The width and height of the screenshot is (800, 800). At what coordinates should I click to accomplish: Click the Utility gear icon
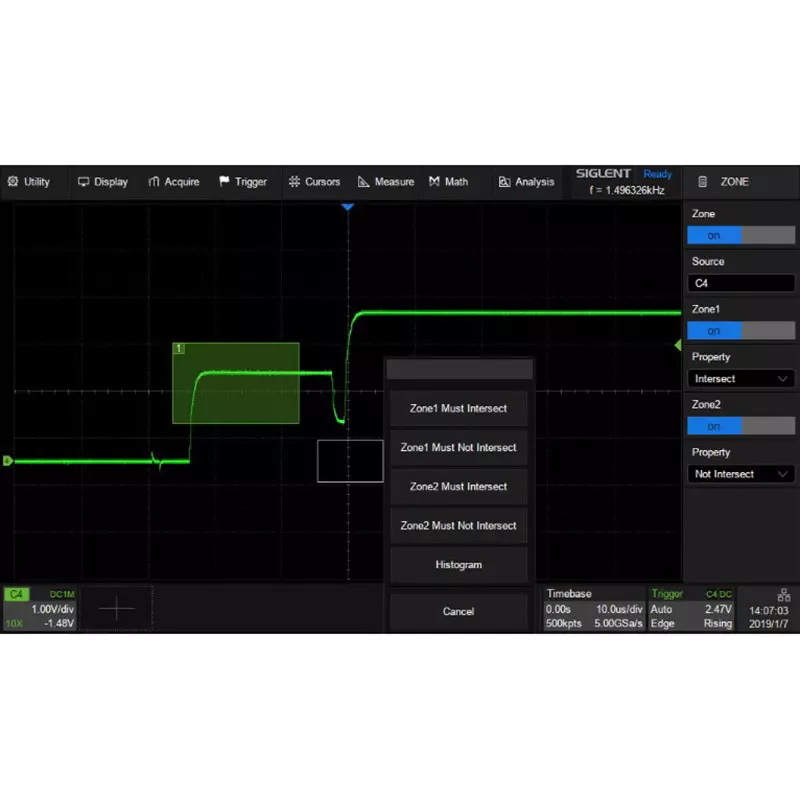point(13,181)
